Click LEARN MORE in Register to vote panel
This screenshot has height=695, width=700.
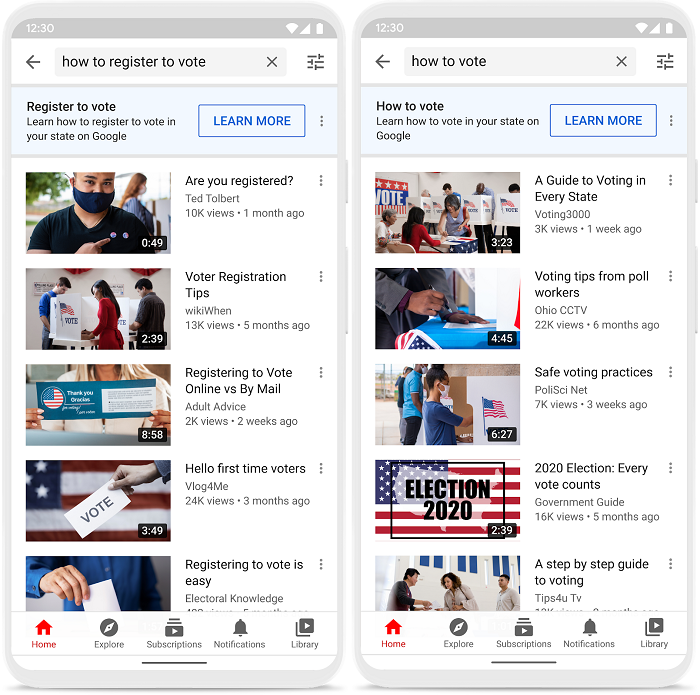252,121
